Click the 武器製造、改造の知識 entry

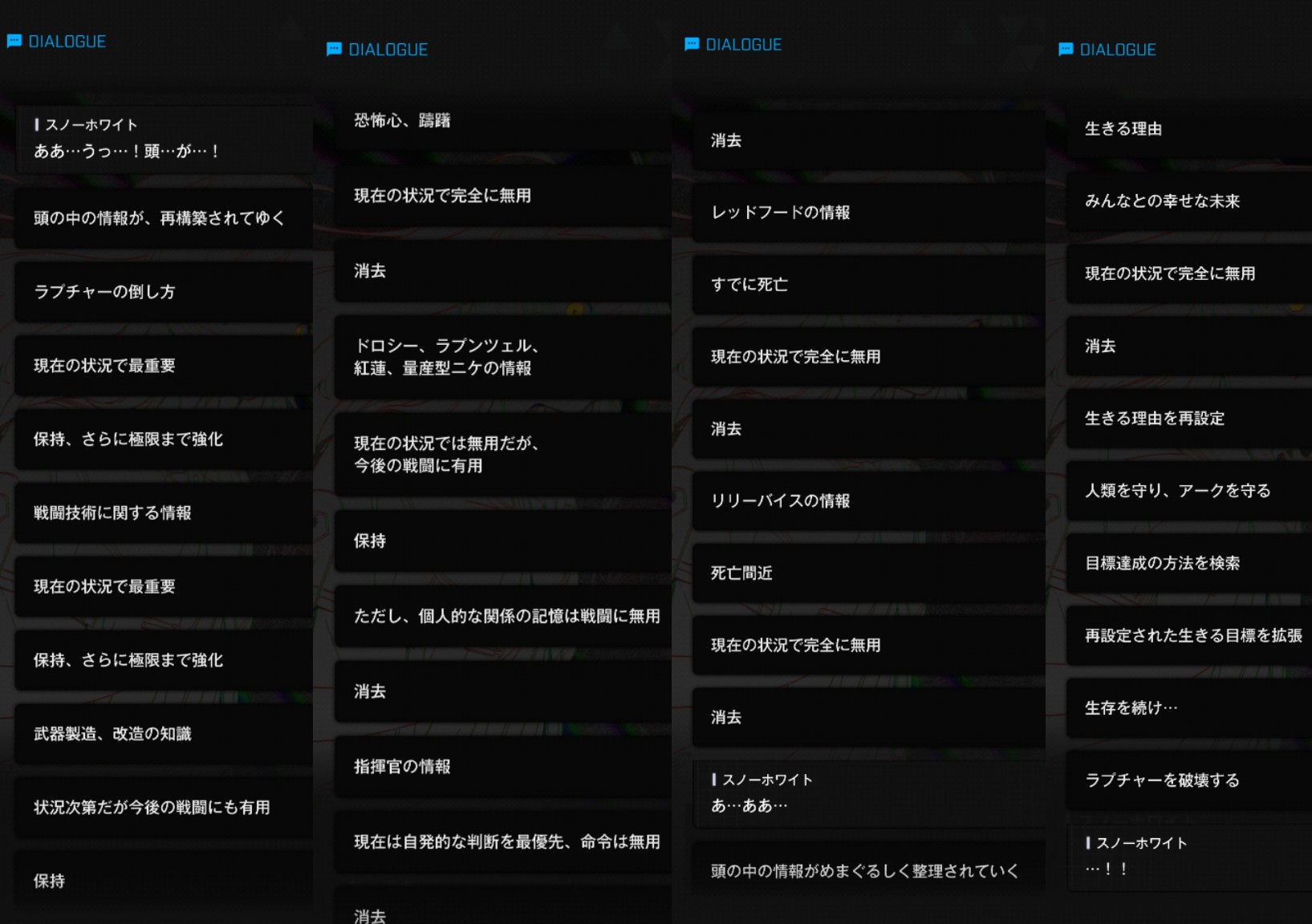164,734
